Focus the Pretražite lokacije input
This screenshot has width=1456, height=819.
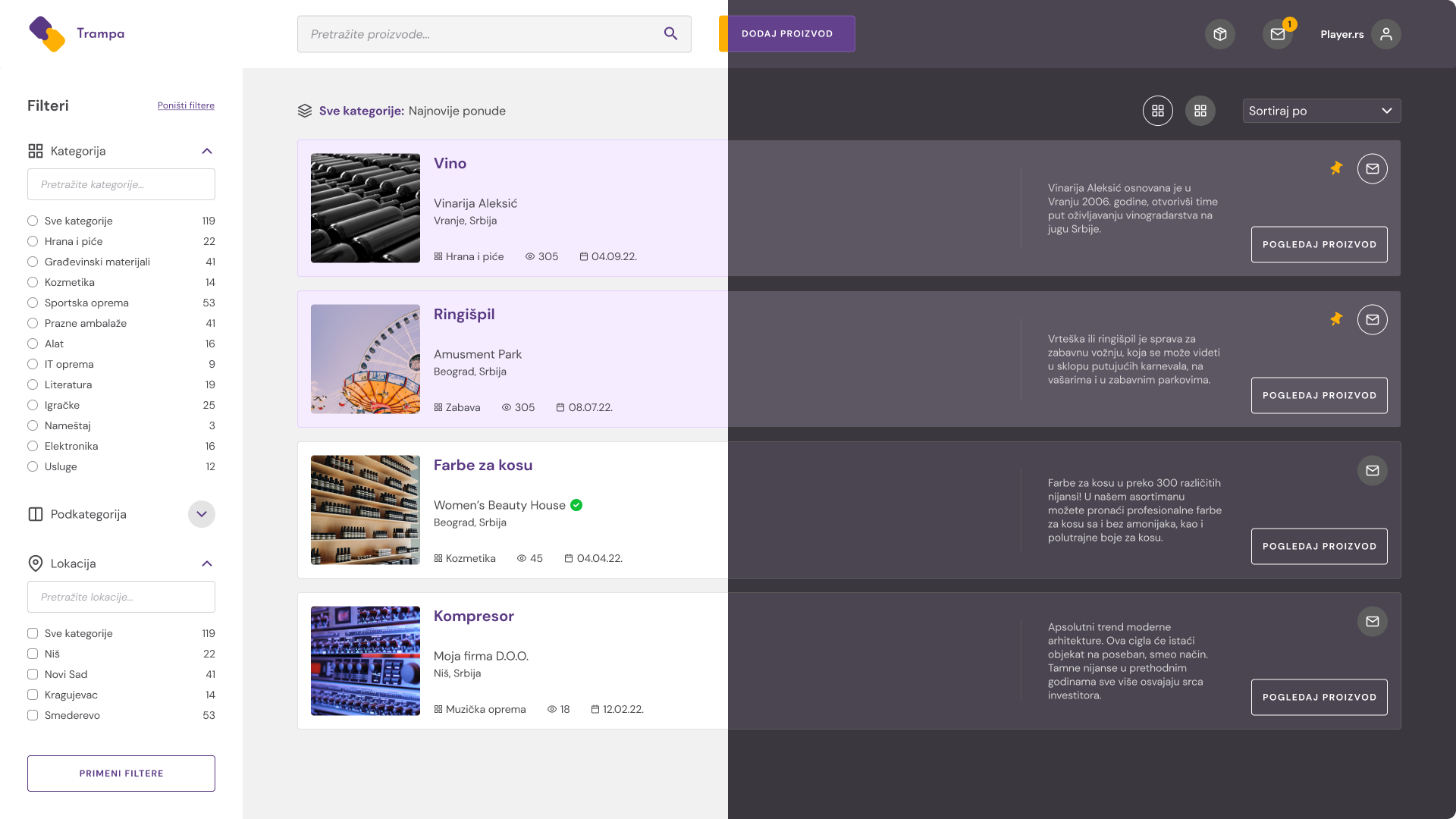click(x=121, y=597)
